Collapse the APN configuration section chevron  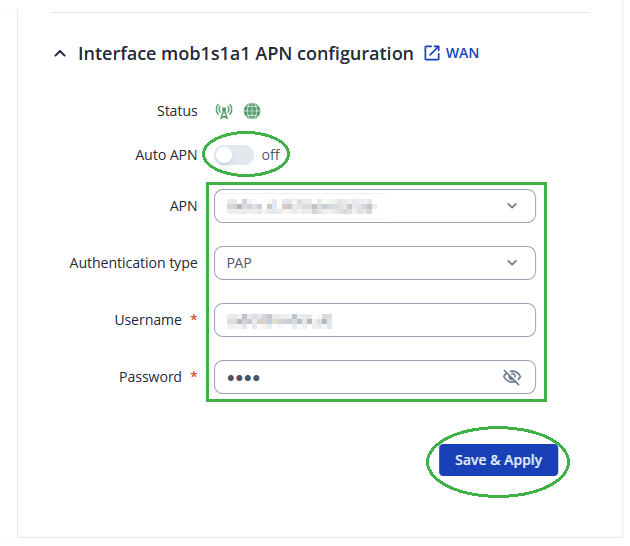tap(60, 54)
